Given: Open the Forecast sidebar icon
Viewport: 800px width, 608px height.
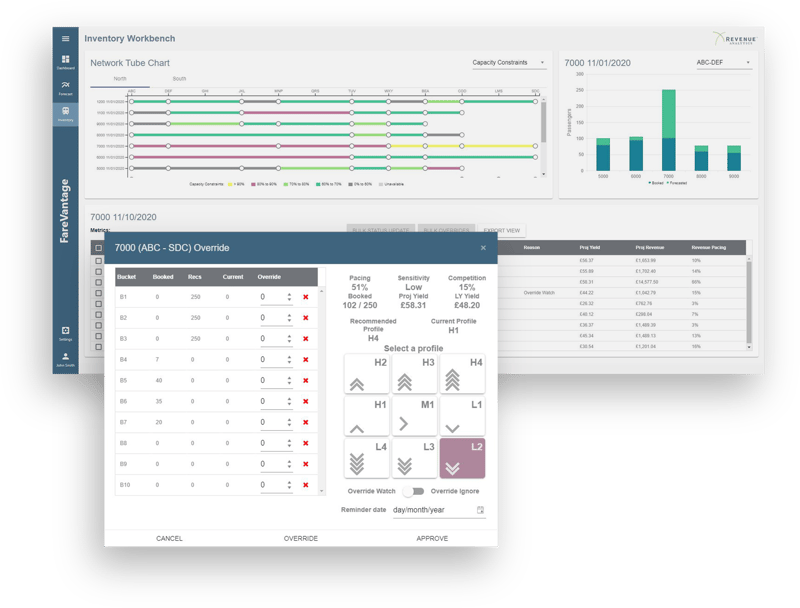Looking at the screenshot, I should (x=65, y=88).
